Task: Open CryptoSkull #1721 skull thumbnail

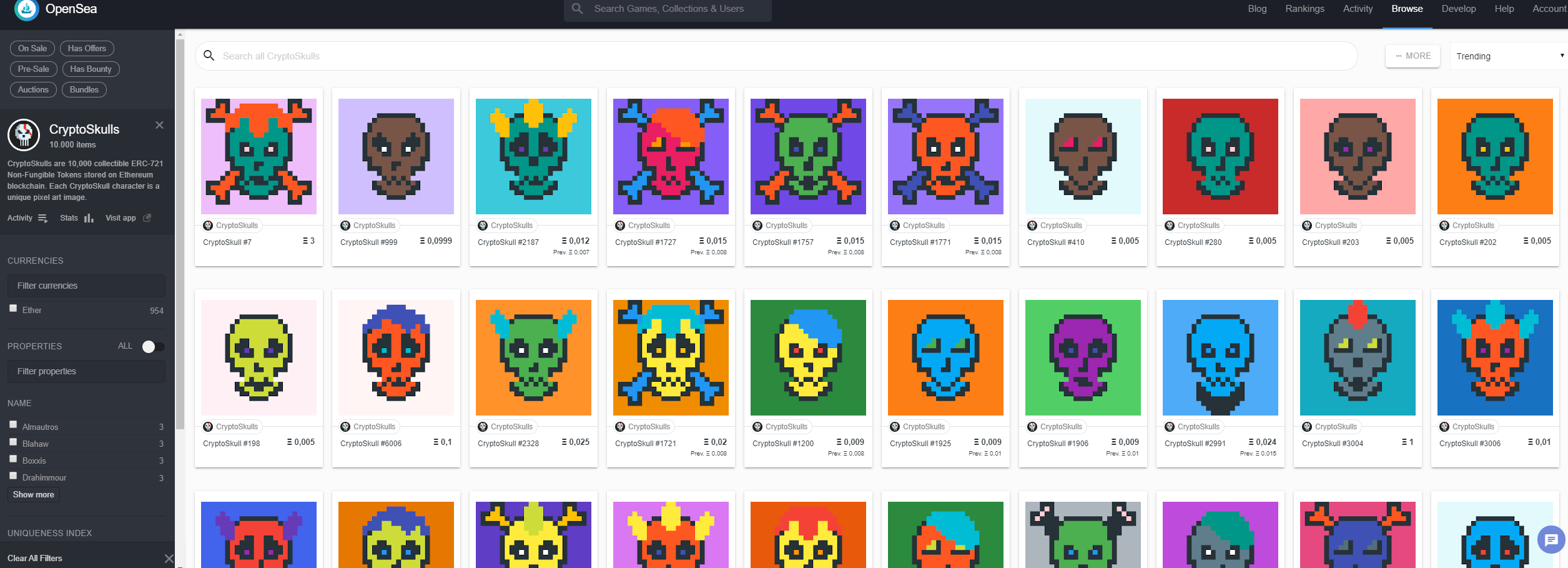Action: pos(671,357)
